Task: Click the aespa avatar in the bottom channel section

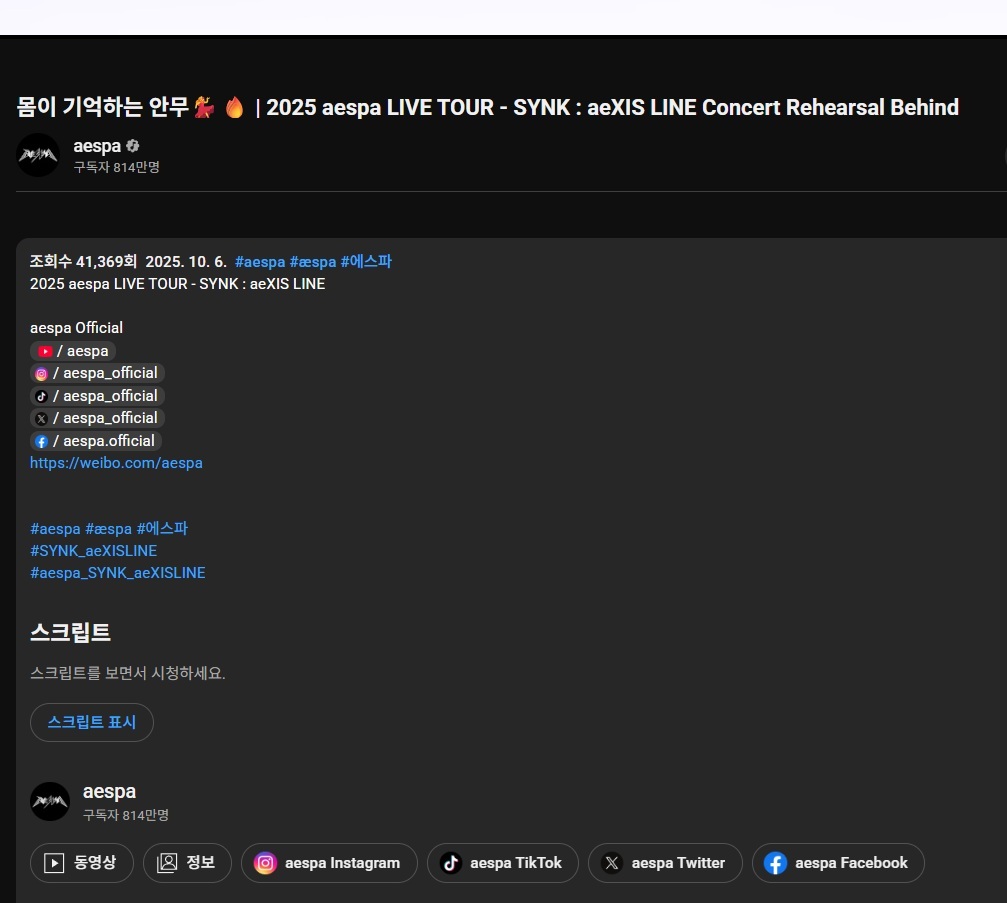Action: tap(50, 801)
